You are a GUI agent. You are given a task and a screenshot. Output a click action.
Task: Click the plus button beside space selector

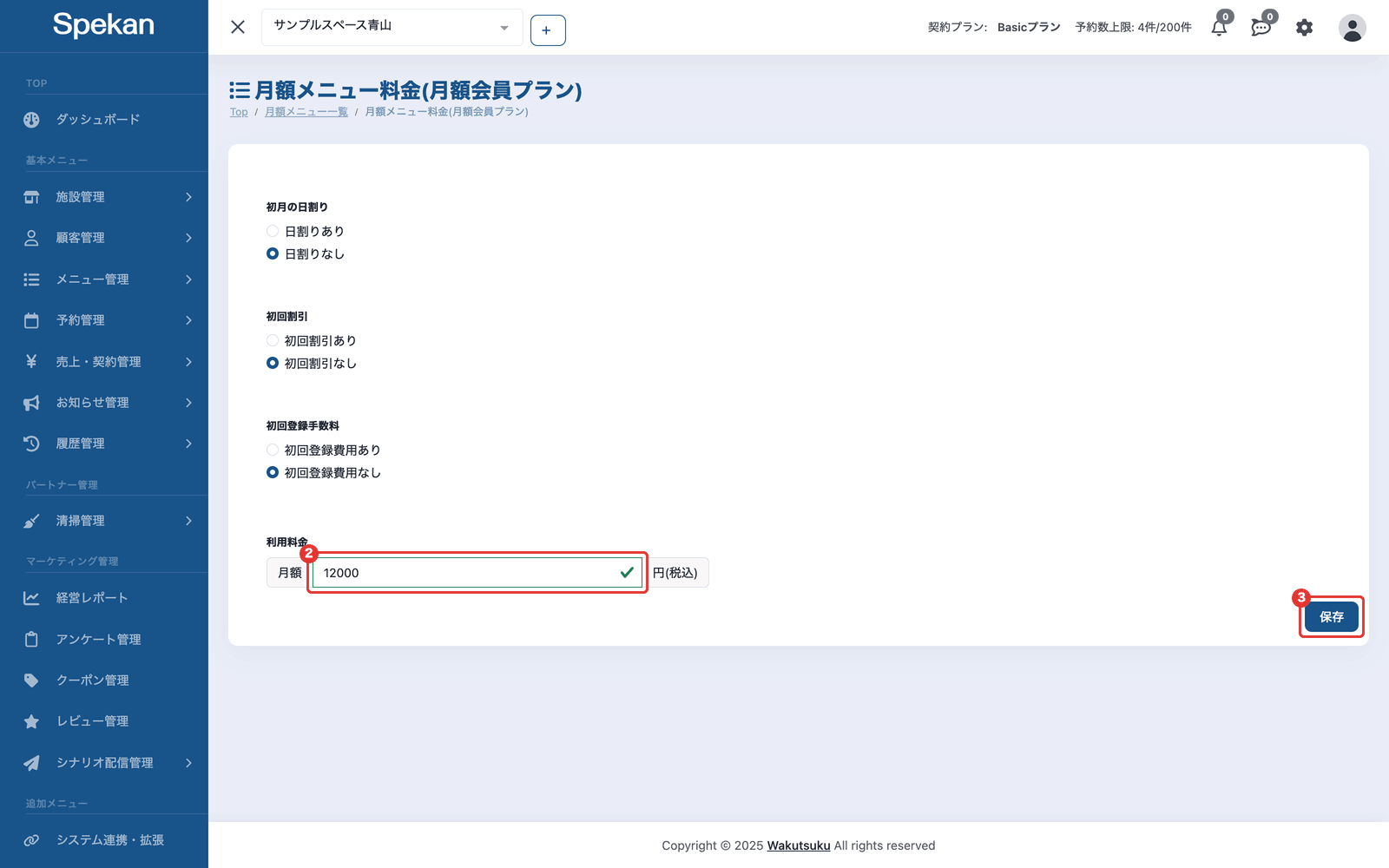pos(548,30)
